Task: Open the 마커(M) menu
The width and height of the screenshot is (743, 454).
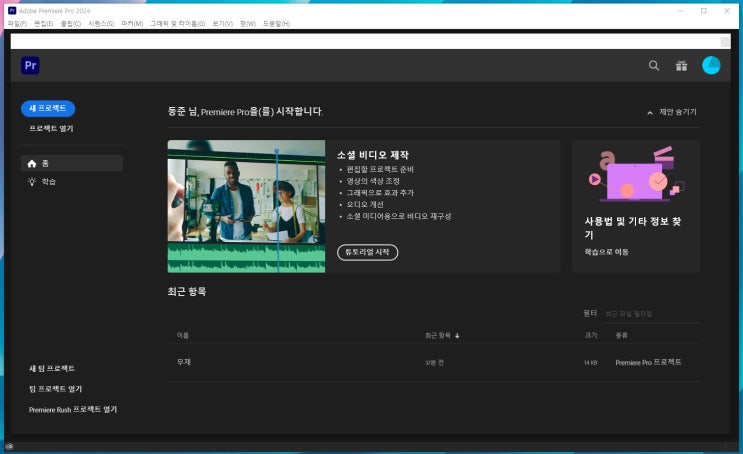Action: [x=132, y=24]
